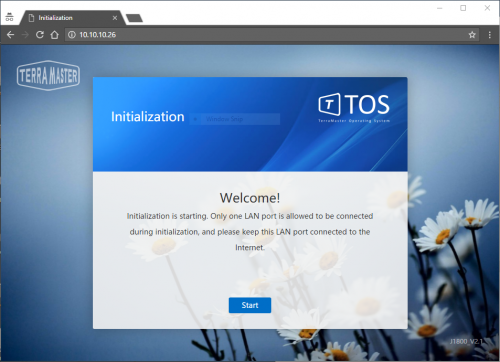Click the blue Start button
Viewport: 500px width, 362px height.
pyautogui.click(x=250, y=305)
